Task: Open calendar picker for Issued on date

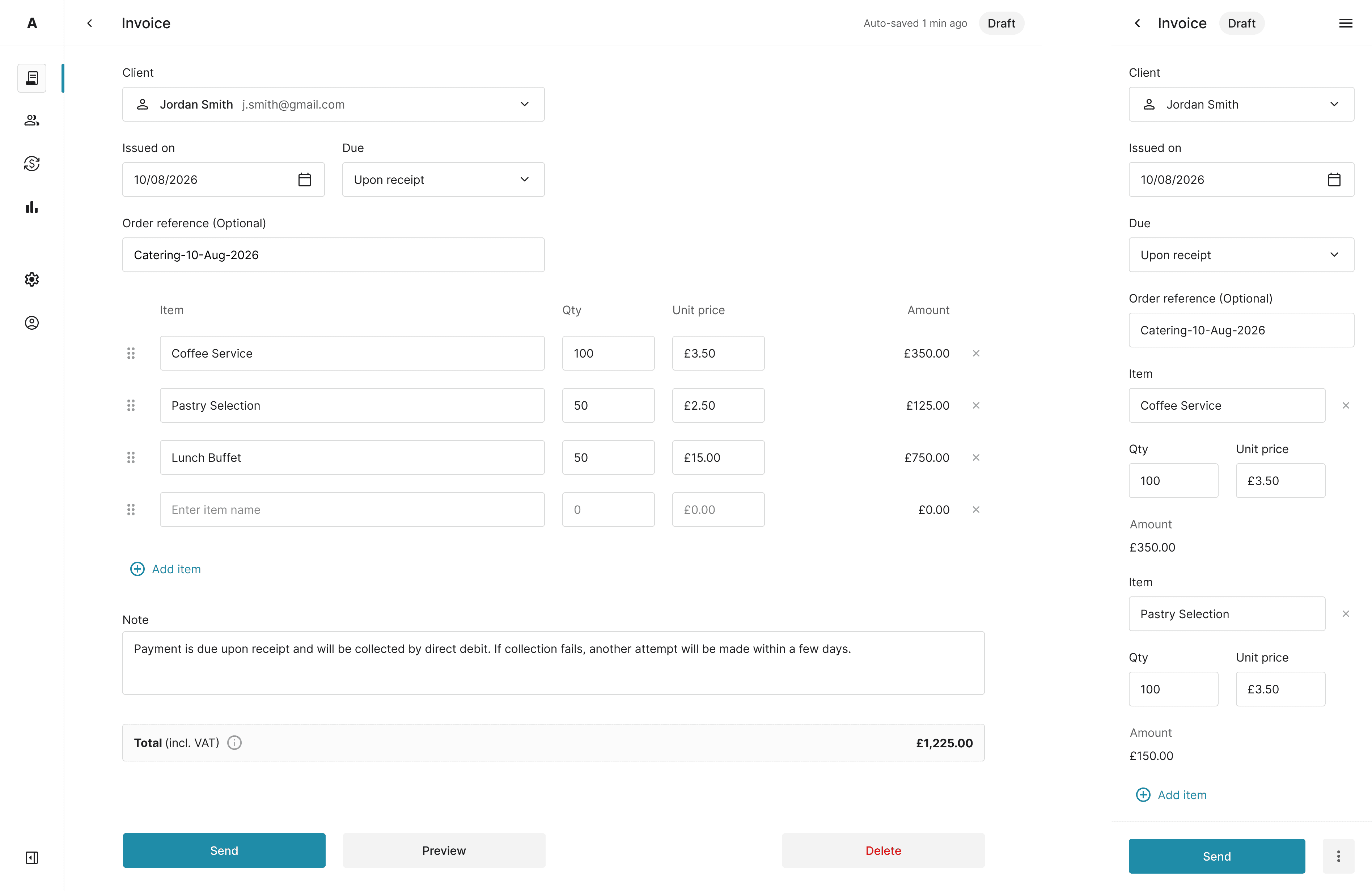Action: [x=304, y=180]
